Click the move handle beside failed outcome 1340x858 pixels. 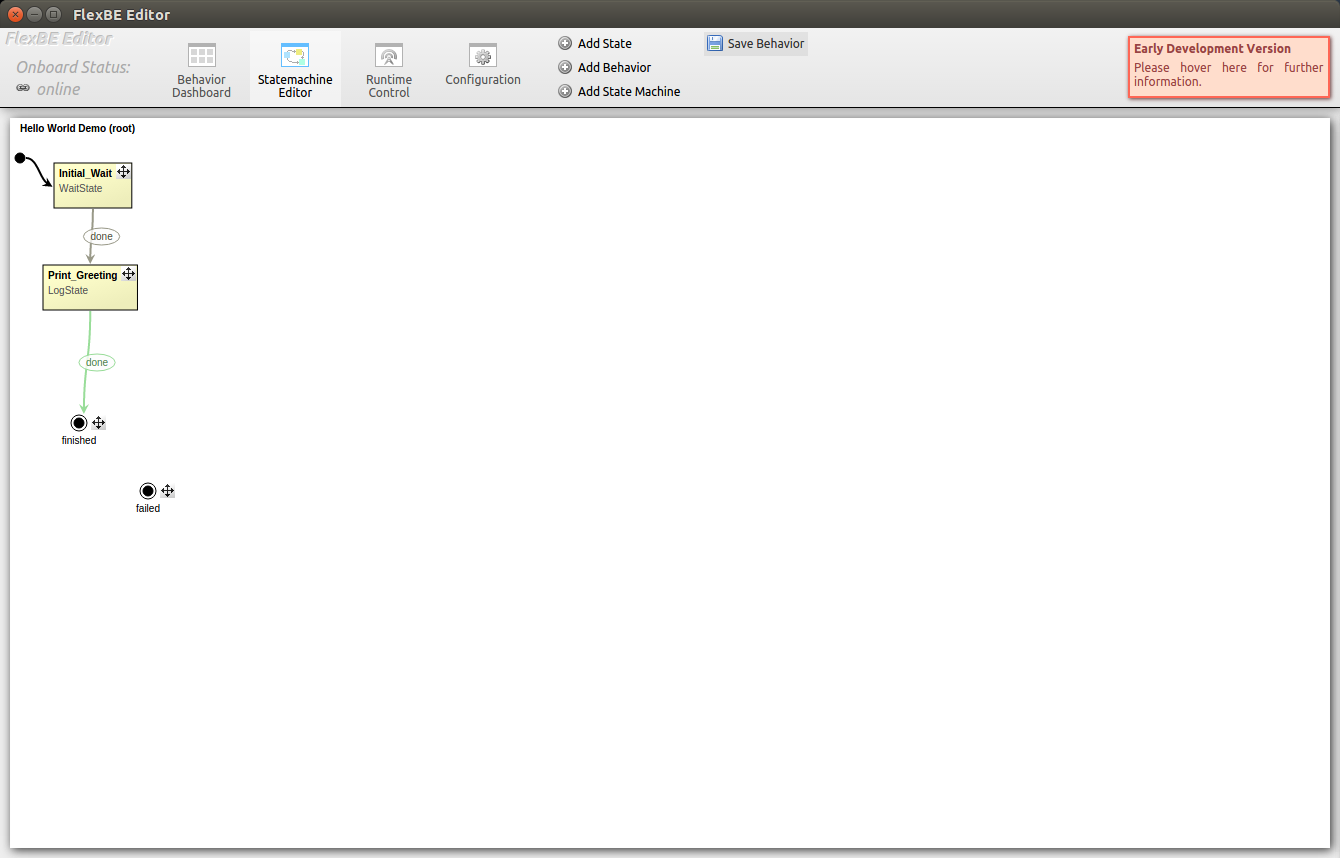point(168,491)
